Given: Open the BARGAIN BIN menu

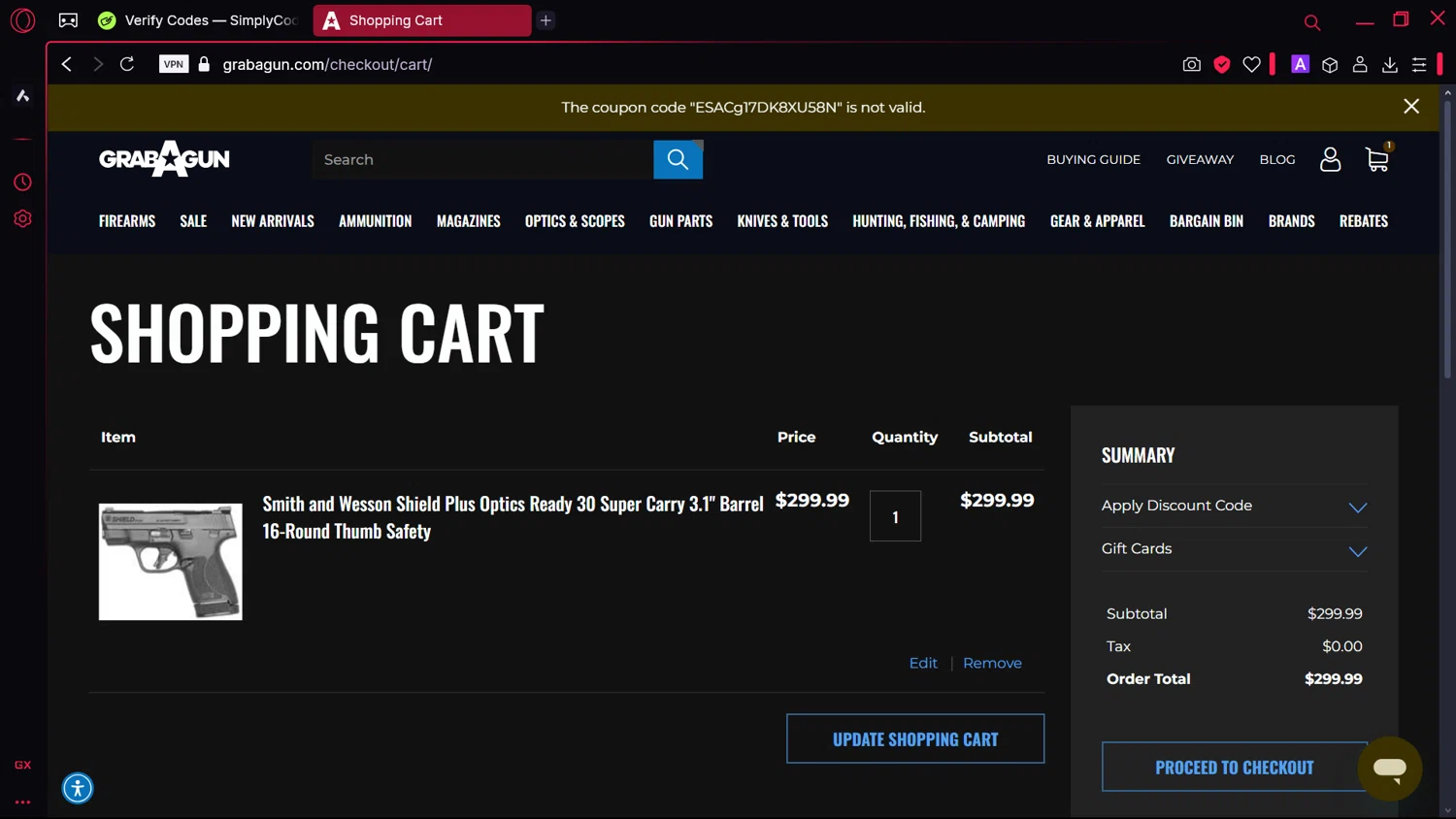Looking at the screenshot, I should point(1207,221).
